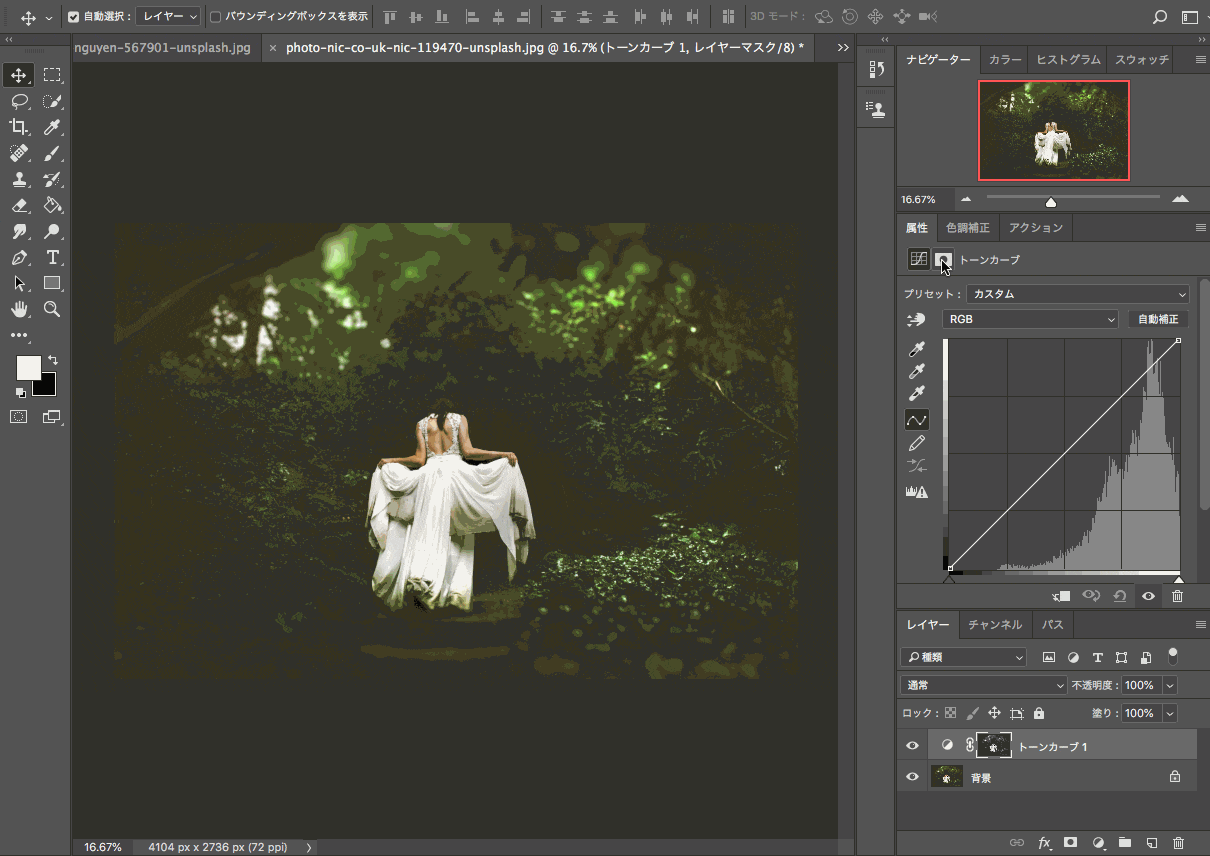
Task: Click the navigator zoom slider handle
Action: (x=1050, y=202)
